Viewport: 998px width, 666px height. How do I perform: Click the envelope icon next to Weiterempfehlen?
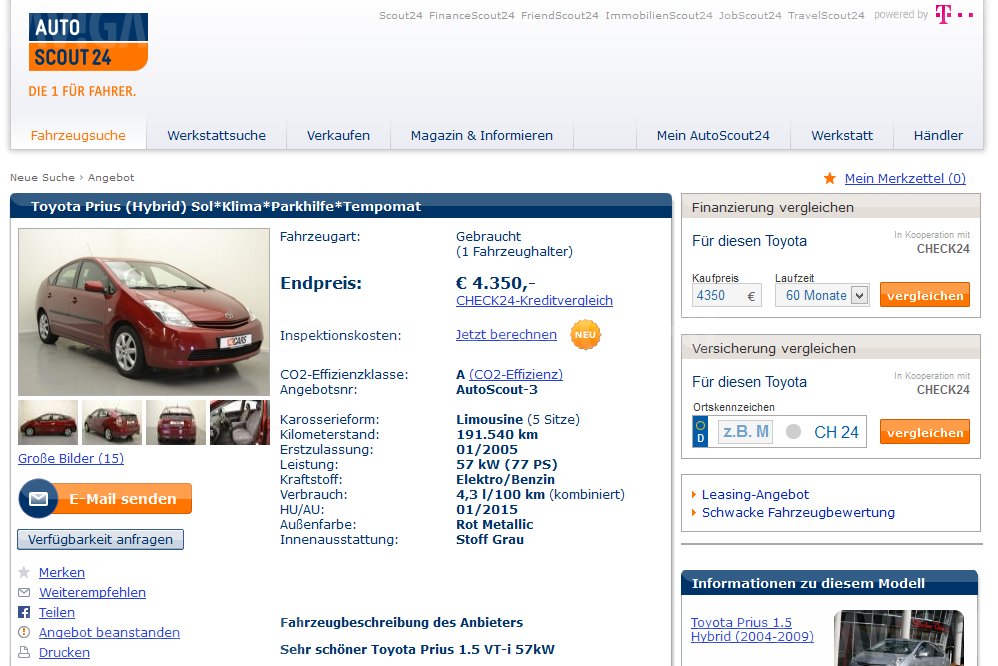[24, 593]
